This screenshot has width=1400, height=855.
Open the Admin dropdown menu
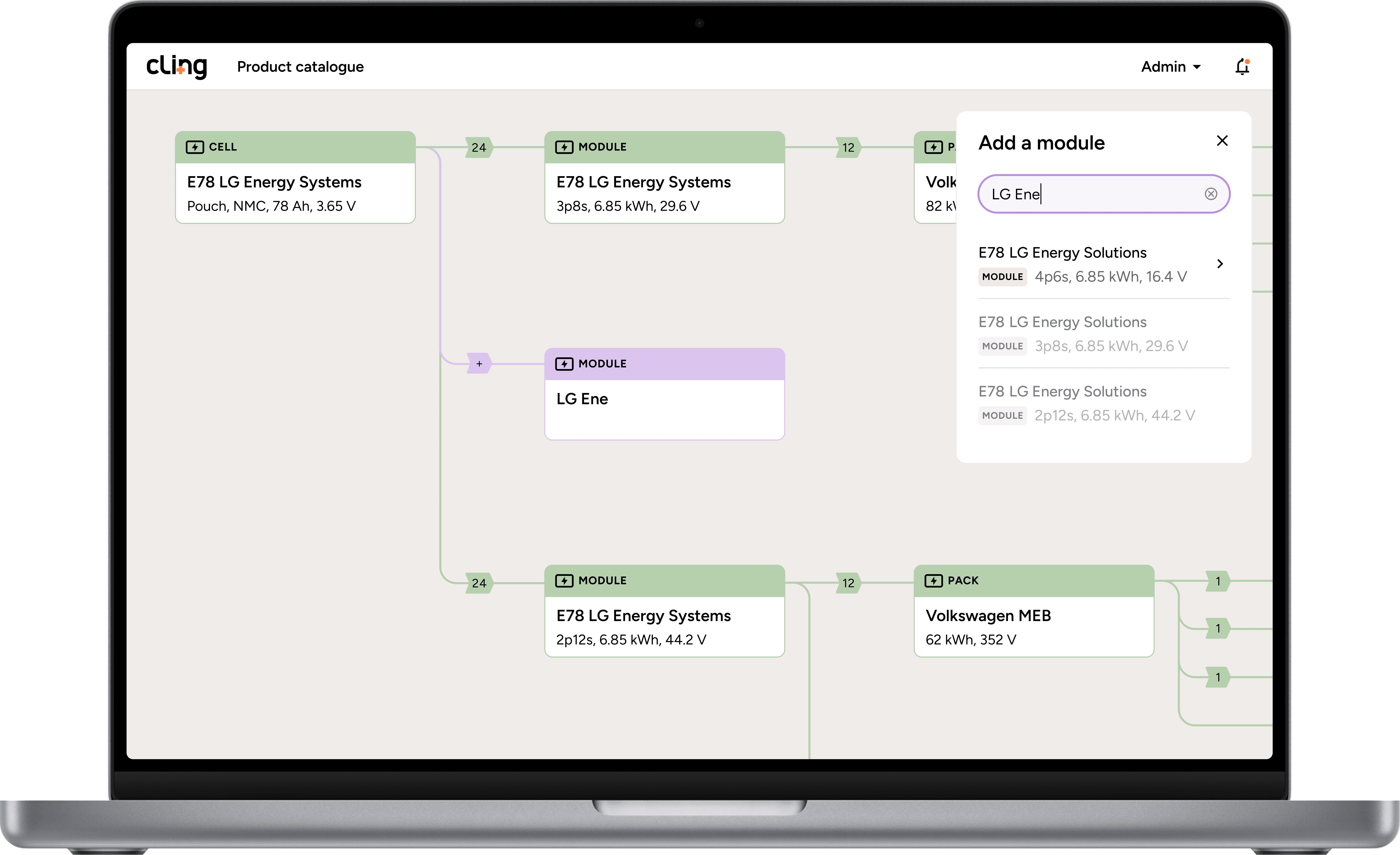click(1170, 67)
